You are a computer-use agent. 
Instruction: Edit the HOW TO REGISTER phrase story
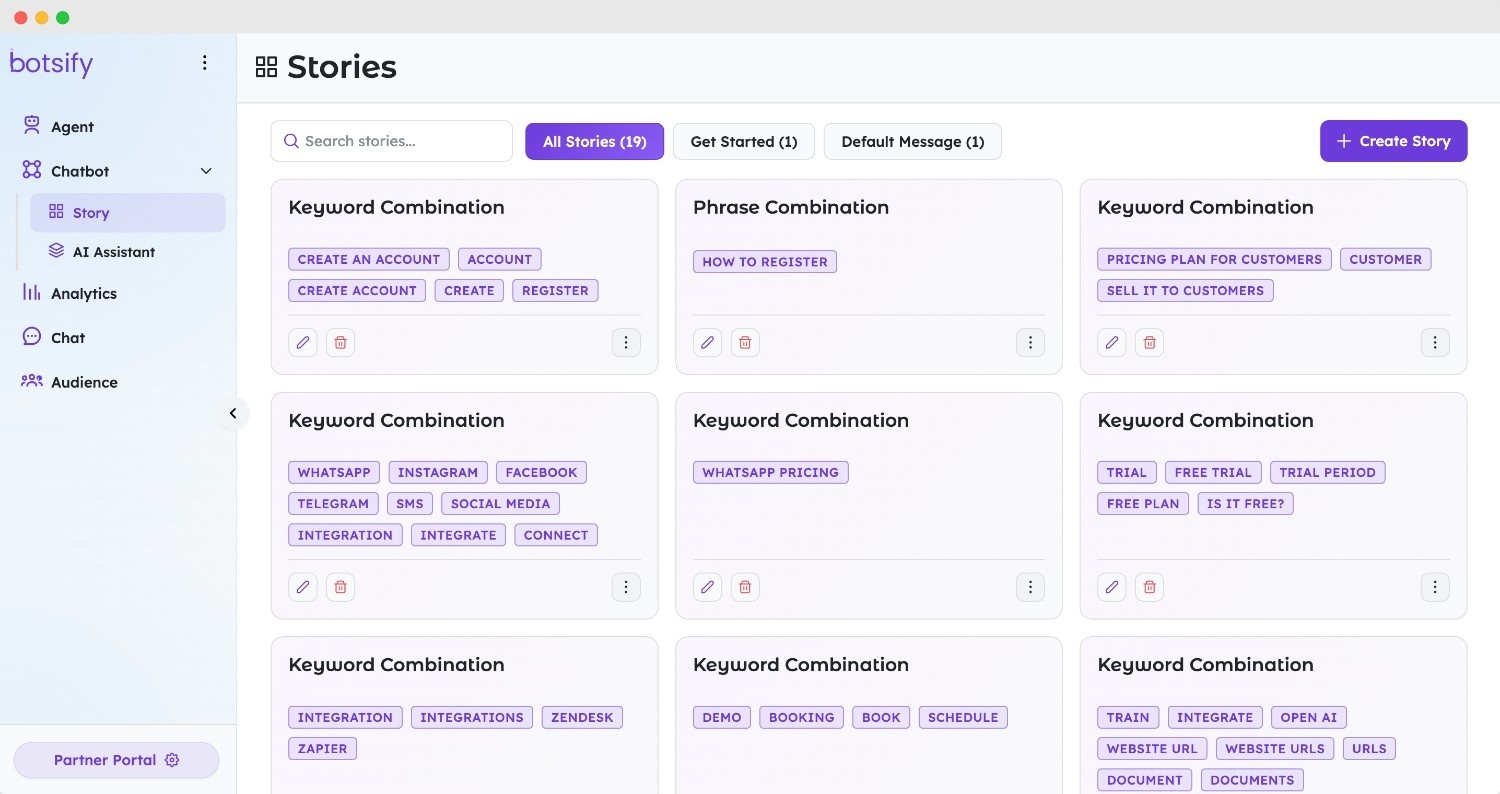point(708,343)
